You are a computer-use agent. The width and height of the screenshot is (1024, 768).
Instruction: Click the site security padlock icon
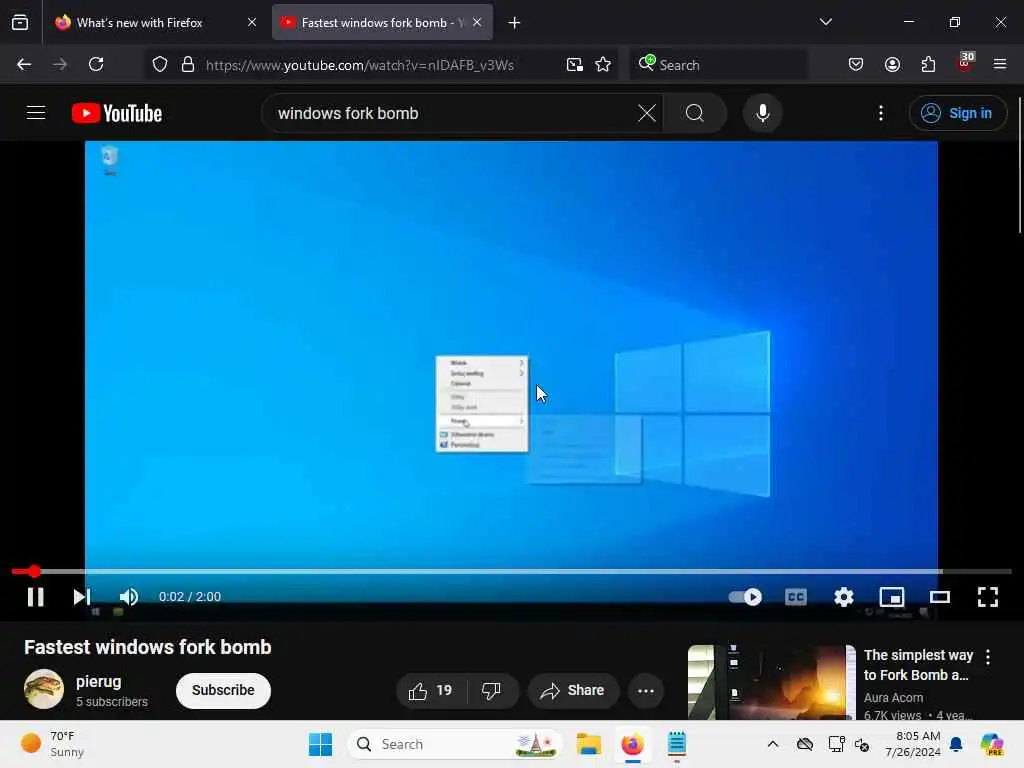[188, 65]
